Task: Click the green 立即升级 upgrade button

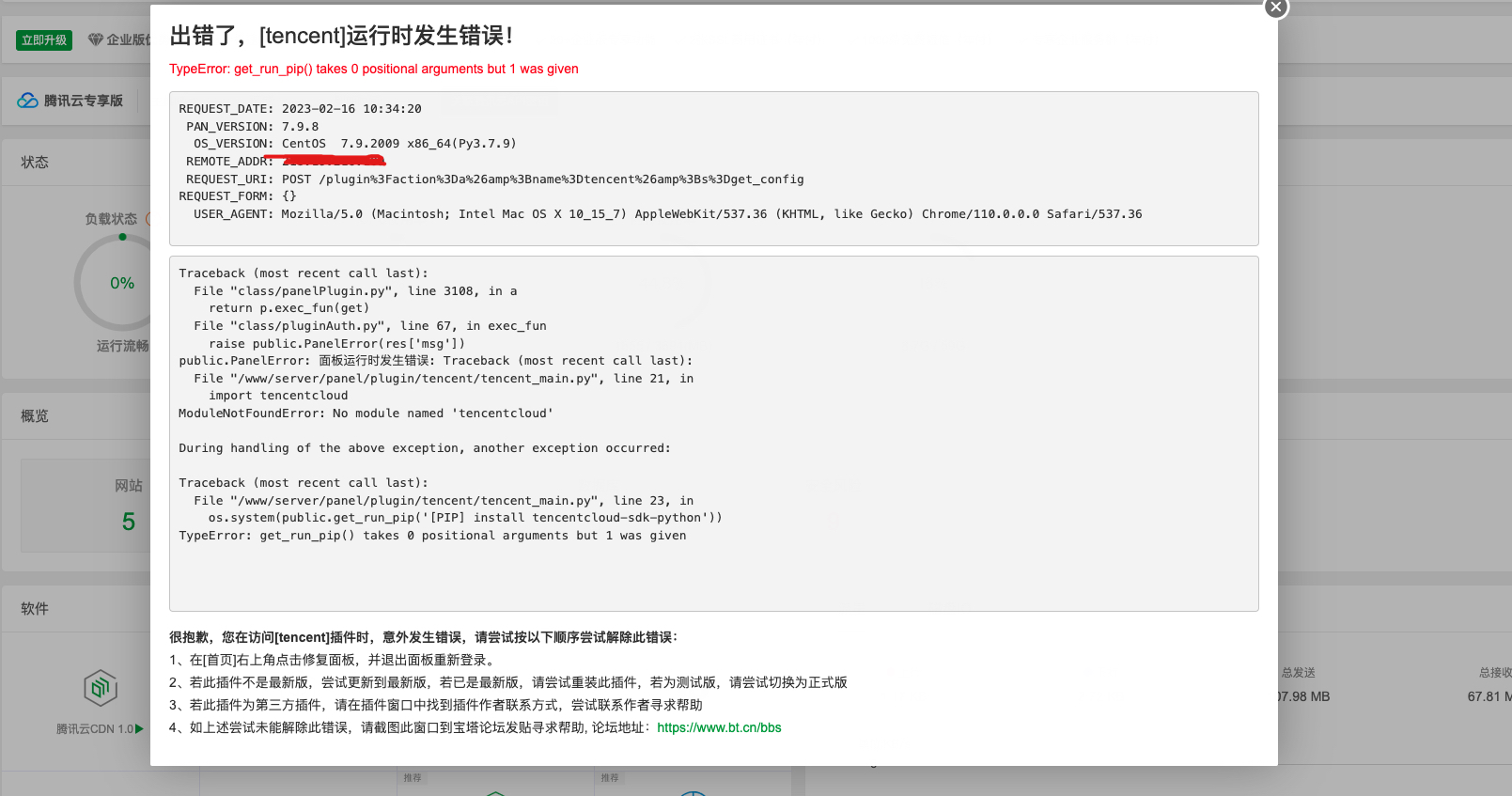Action: [x=44, y=39]
